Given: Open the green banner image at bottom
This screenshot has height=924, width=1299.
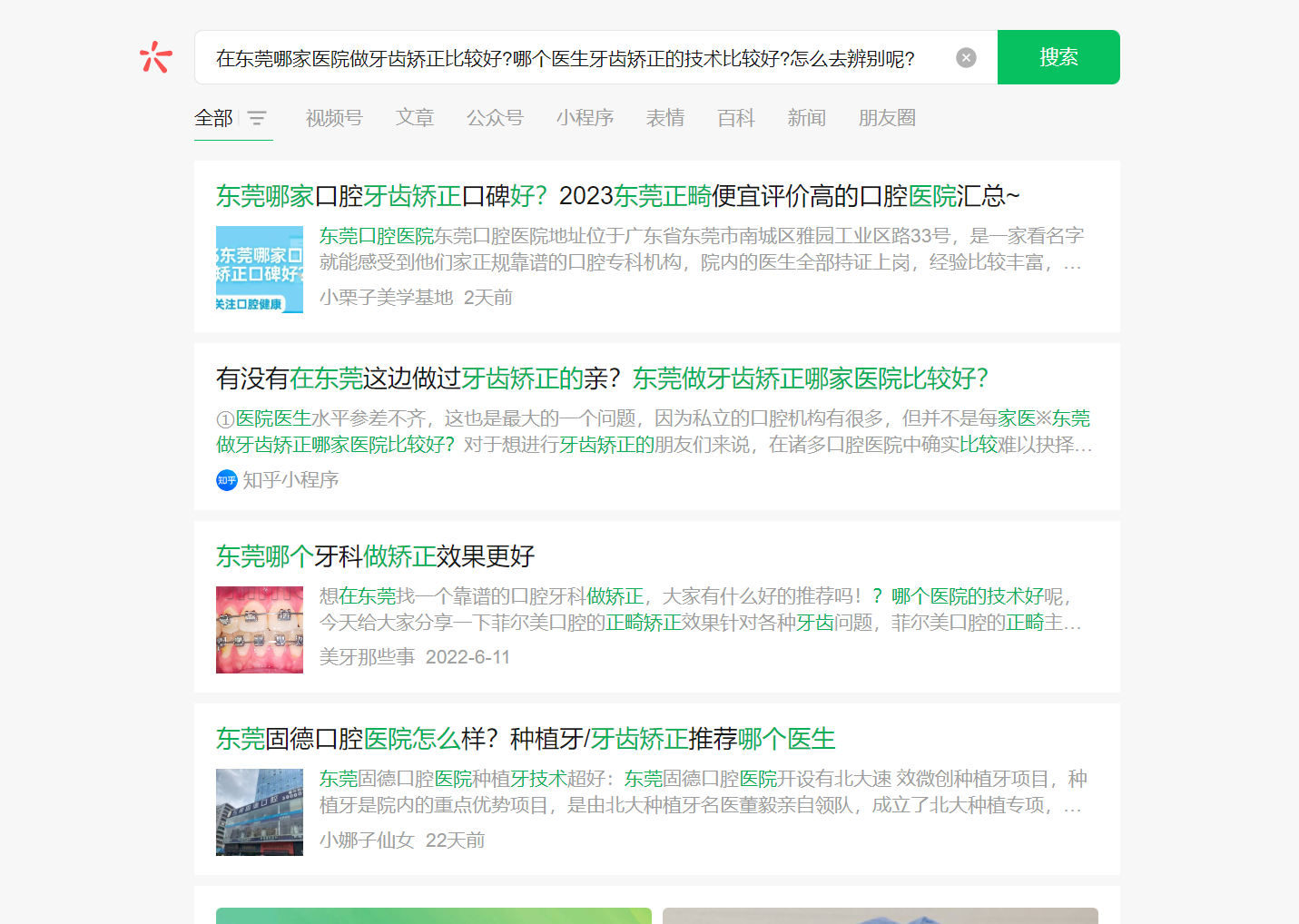Looking at the screenshot, I should pos(434,916).
